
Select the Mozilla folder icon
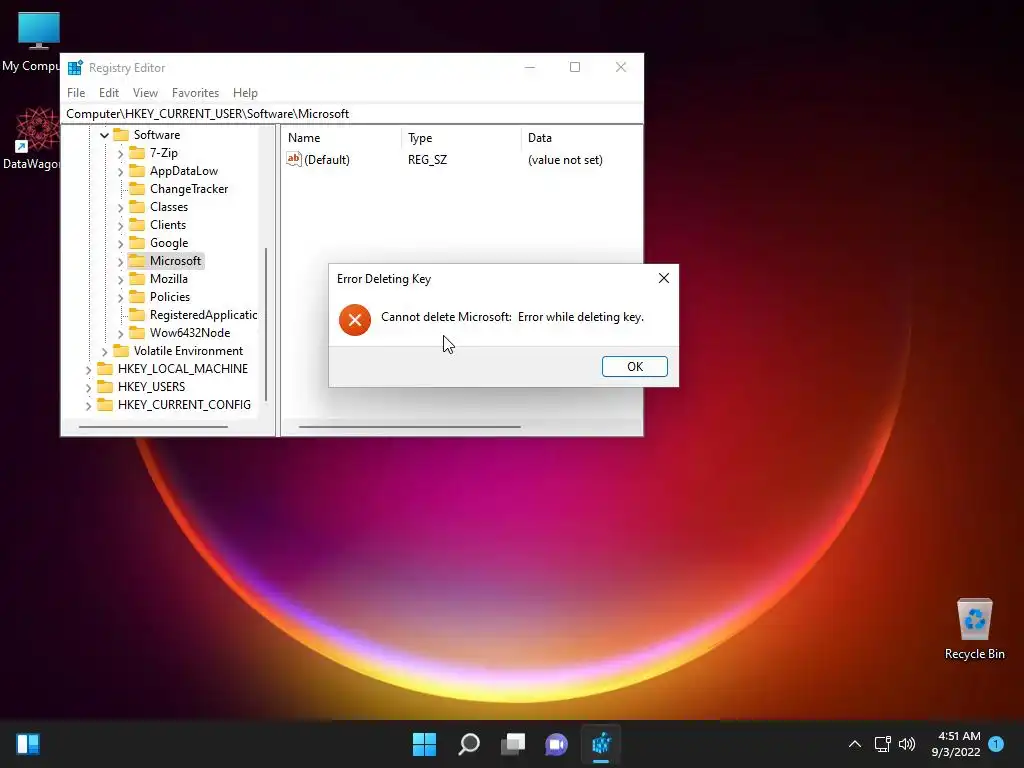pos(137,279)
